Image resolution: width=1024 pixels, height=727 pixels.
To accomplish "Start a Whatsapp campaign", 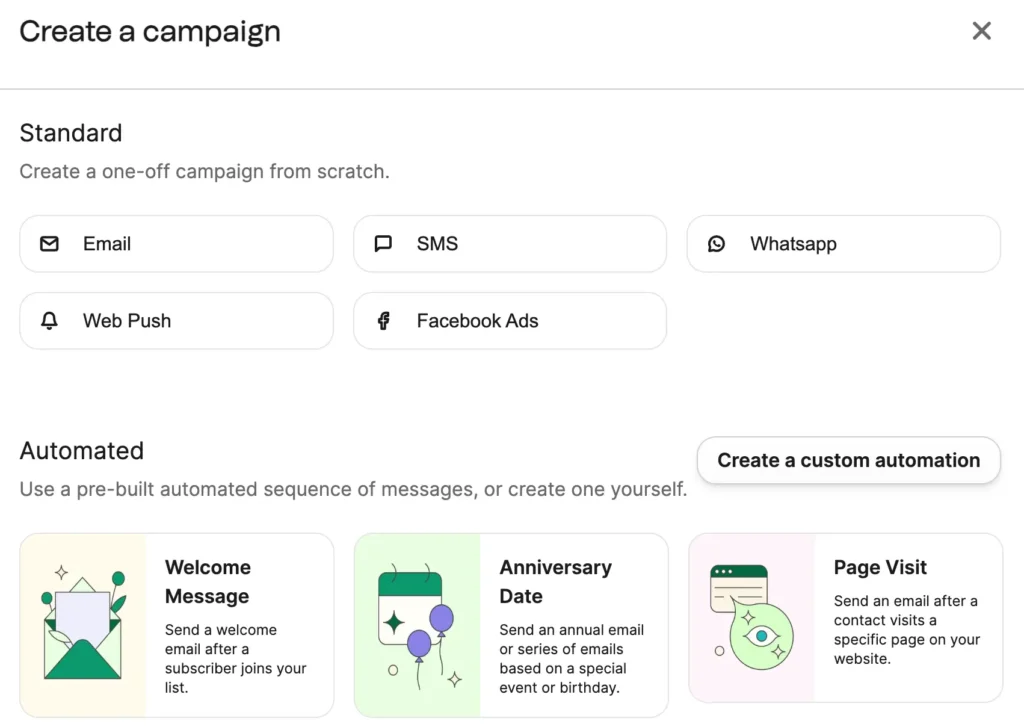I will (844, 244).
